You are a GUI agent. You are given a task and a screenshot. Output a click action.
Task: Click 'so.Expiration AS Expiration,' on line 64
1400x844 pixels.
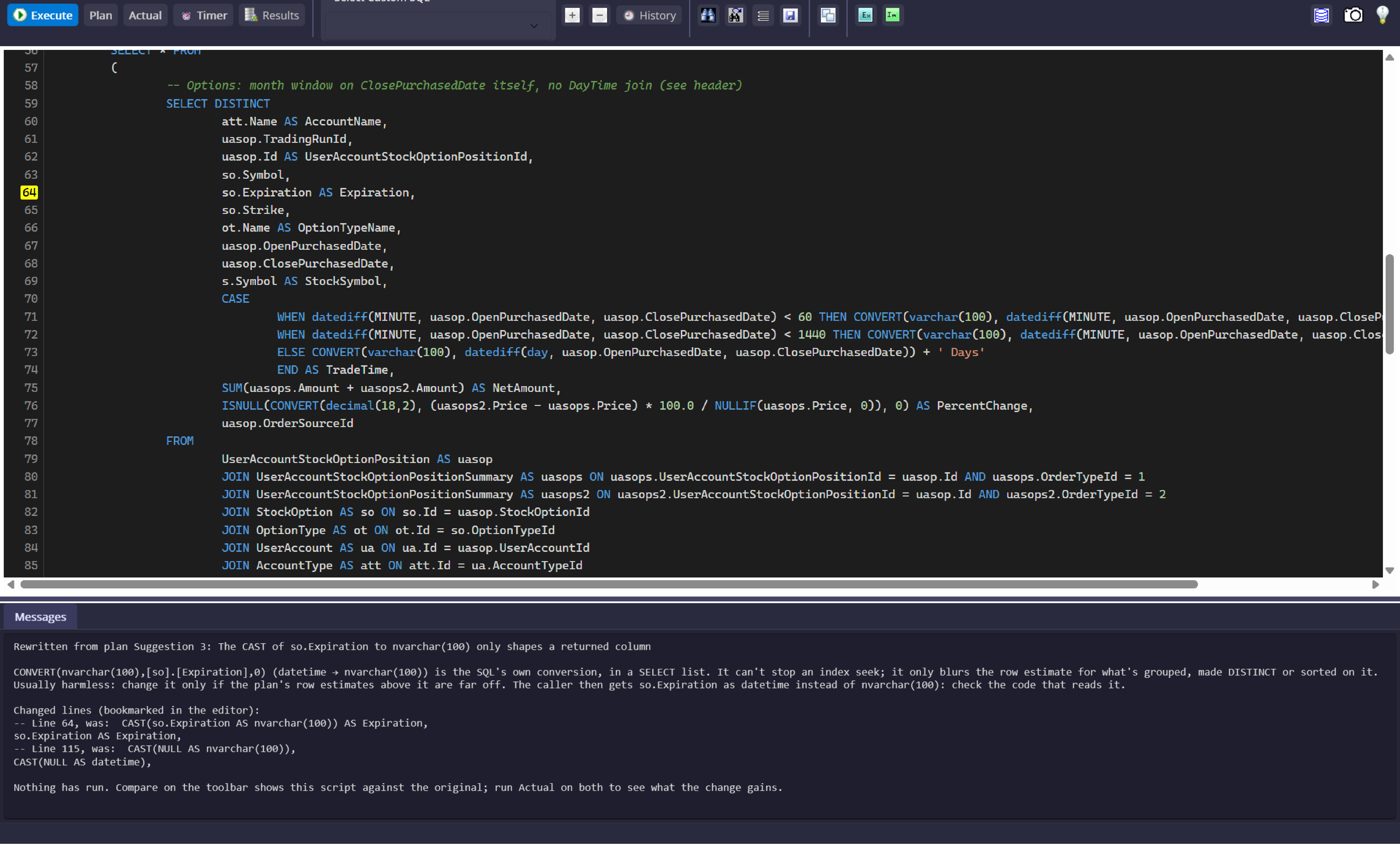point(318,192)
